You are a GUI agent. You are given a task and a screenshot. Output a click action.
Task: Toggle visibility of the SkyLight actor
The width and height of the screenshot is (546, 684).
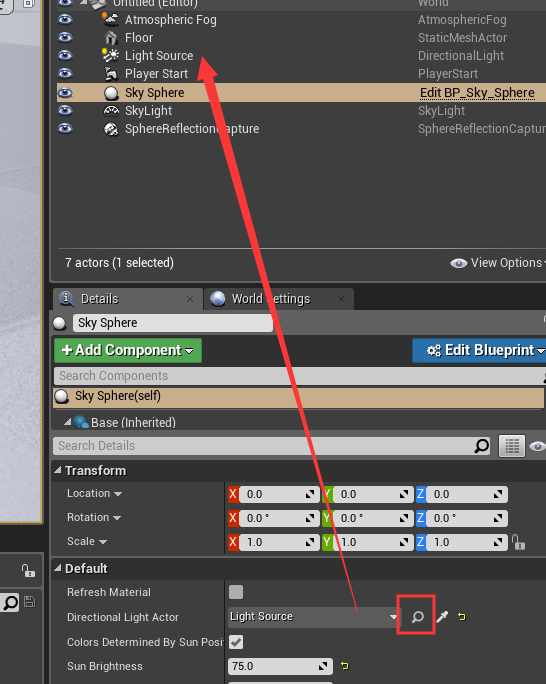(x=65, y=110)
